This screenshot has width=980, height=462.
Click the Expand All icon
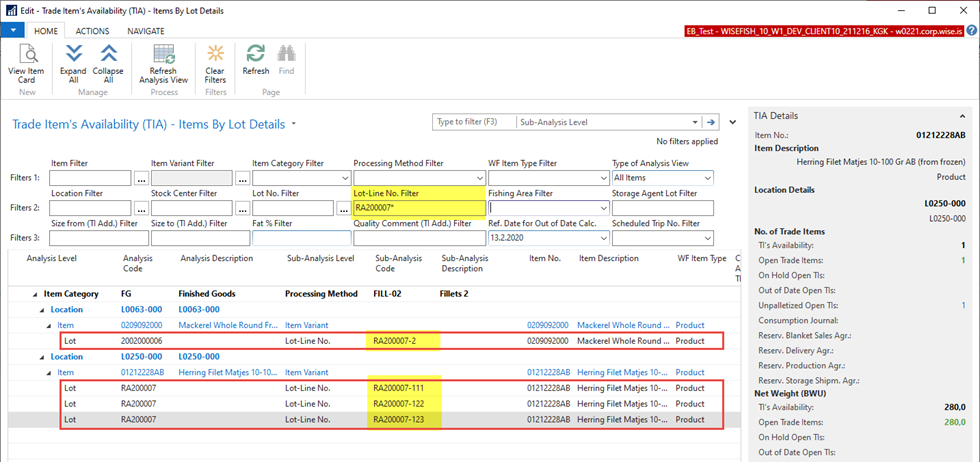[x=73, y=55]
